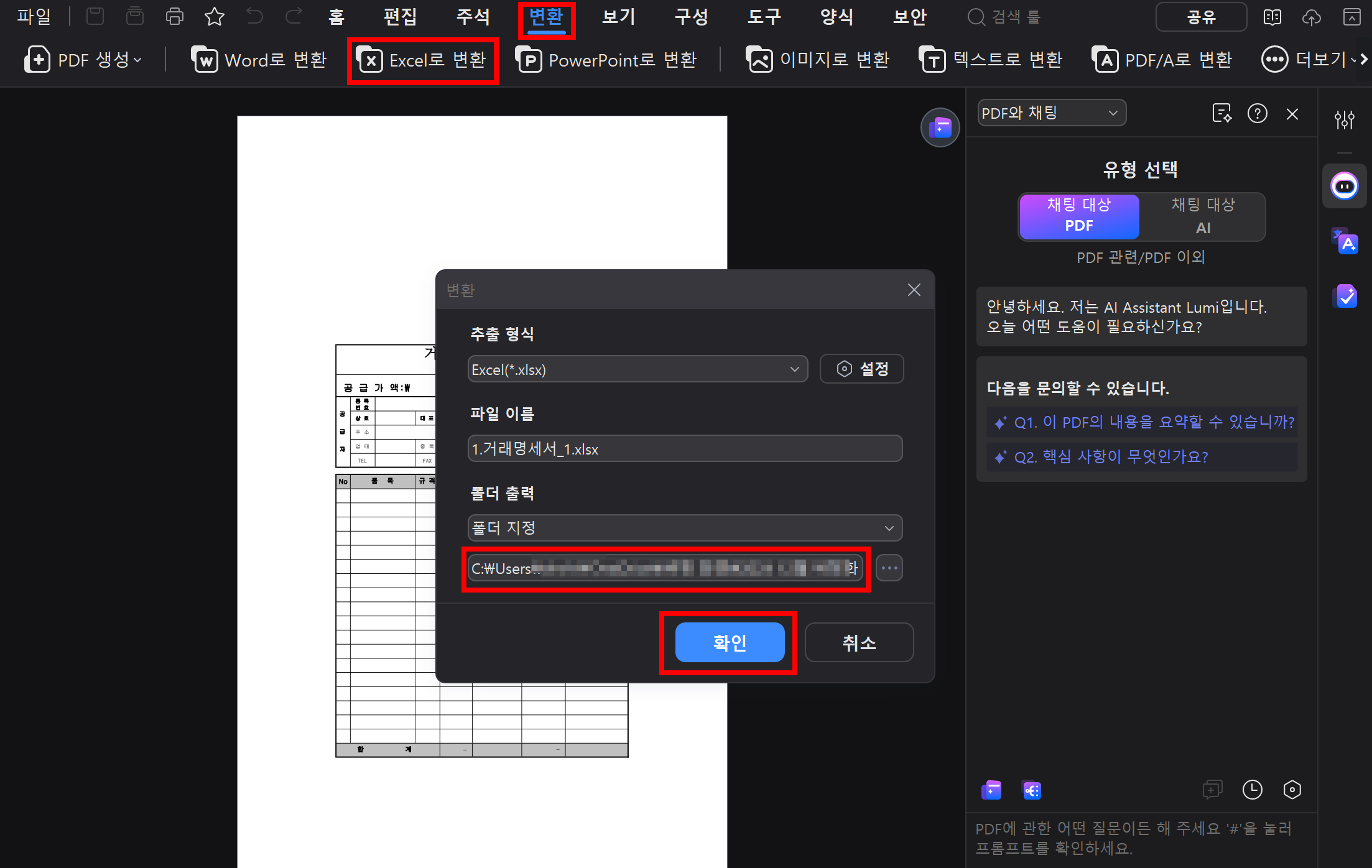
Task: Click the 설정 button in convert dialog
Action: coord(861,369)
